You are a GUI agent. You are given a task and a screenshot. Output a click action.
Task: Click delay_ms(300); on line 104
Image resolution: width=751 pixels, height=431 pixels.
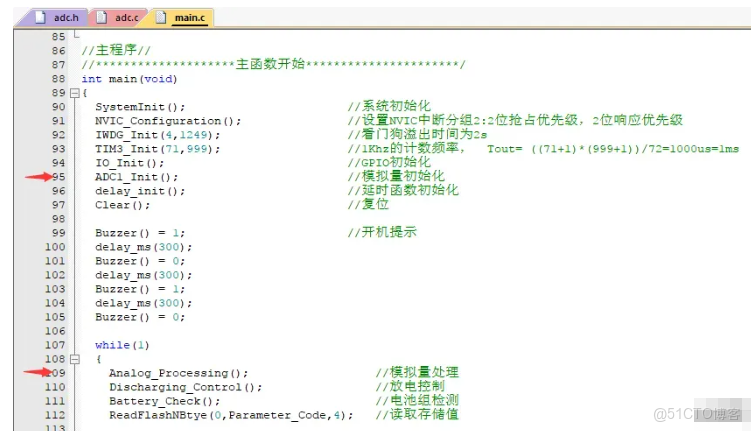[x=144, y=303]
